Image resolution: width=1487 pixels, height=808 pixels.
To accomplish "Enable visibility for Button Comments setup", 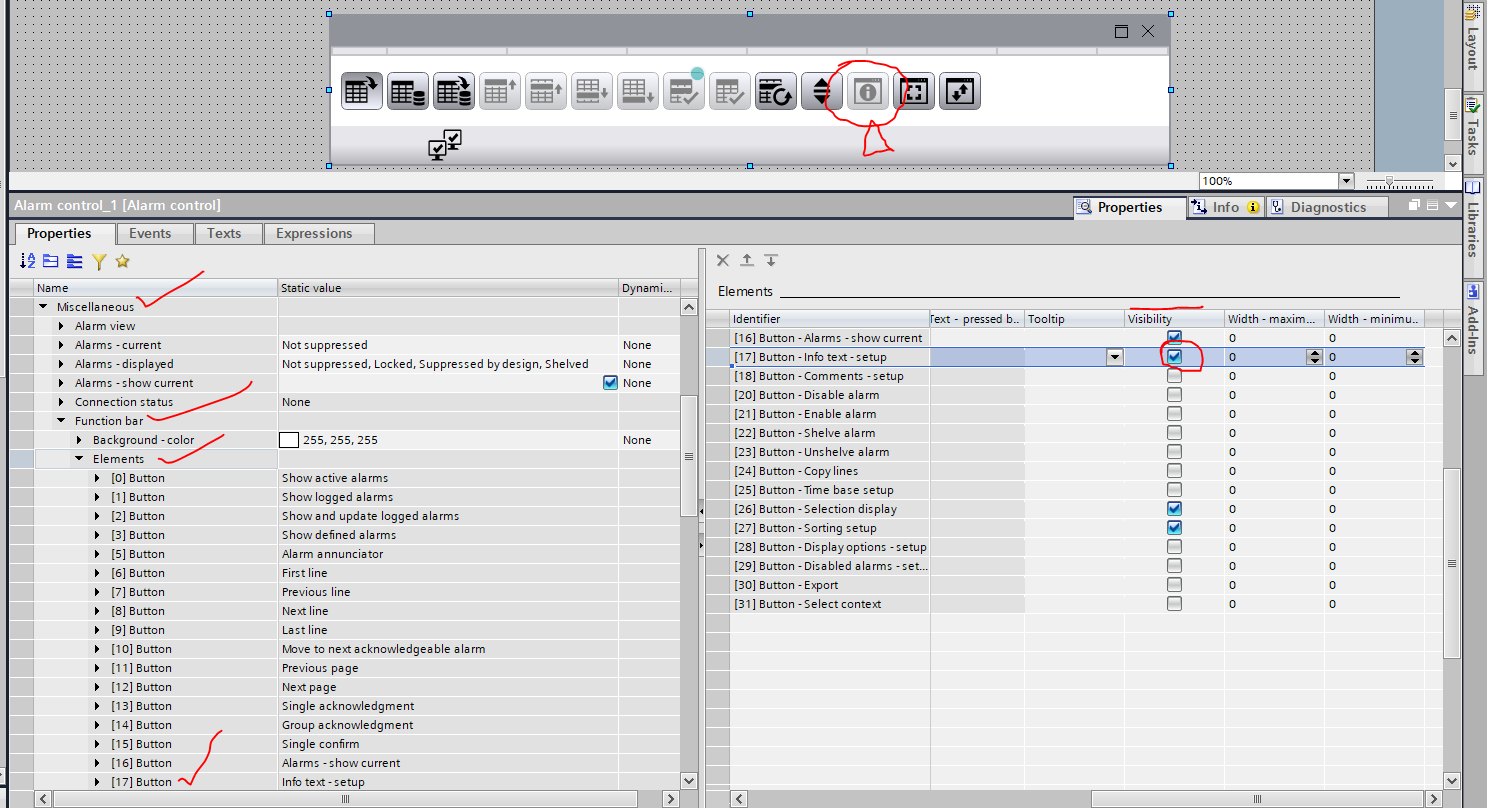I will pyautogui.click(x=1174, y=376).
